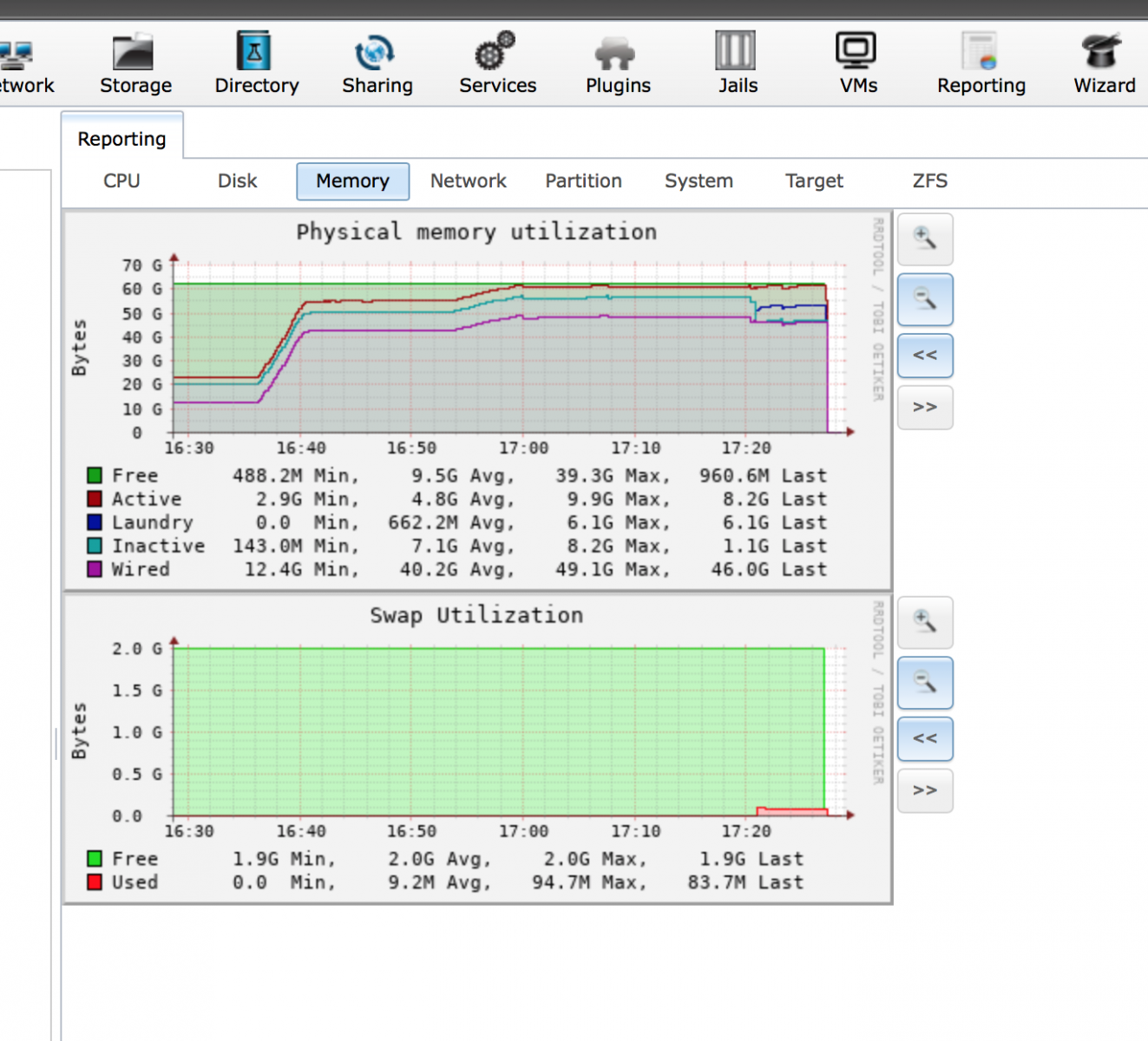Zoom in on Physical memory utilization graph
The image size is (1148, 1041).
coord(925,239)
